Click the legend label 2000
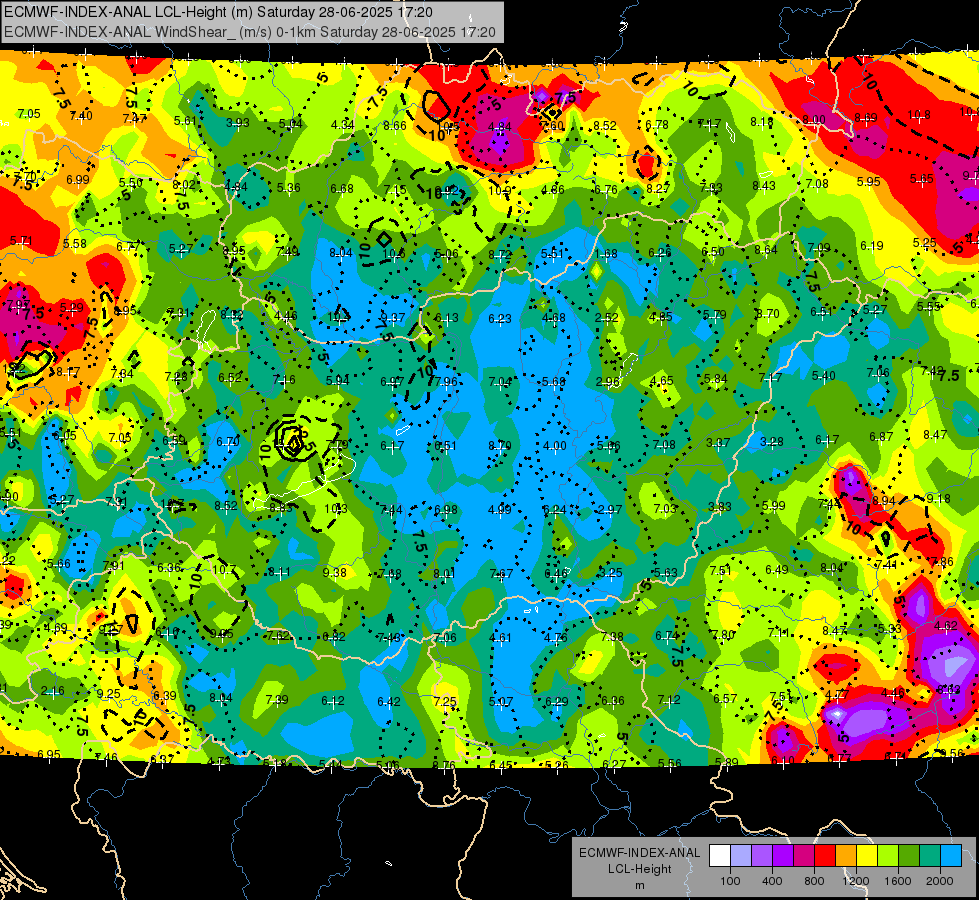The height and width of the screenshot is (900, 979). [x=940, y=881]
